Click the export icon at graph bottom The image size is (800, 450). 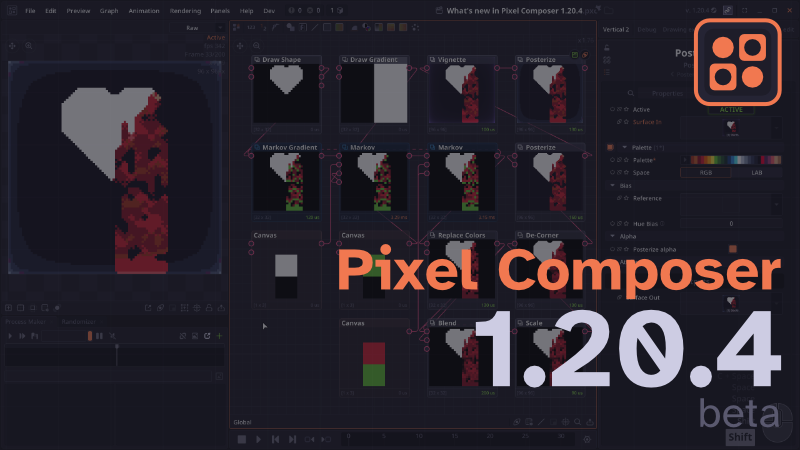pyautogui.click(x=590, y=422)
